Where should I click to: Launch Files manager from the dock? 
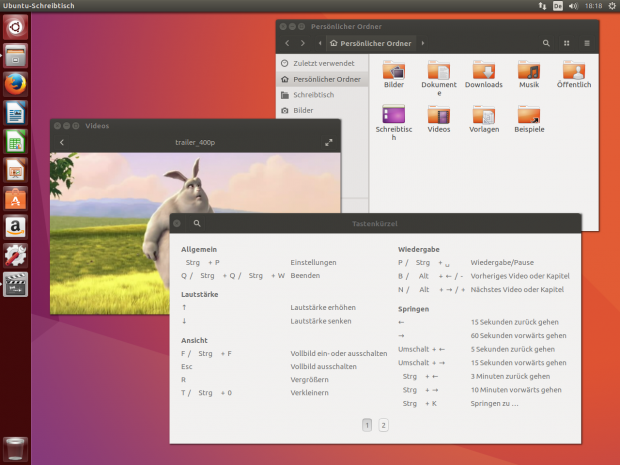pyautogui.click(x=15, y=56)
